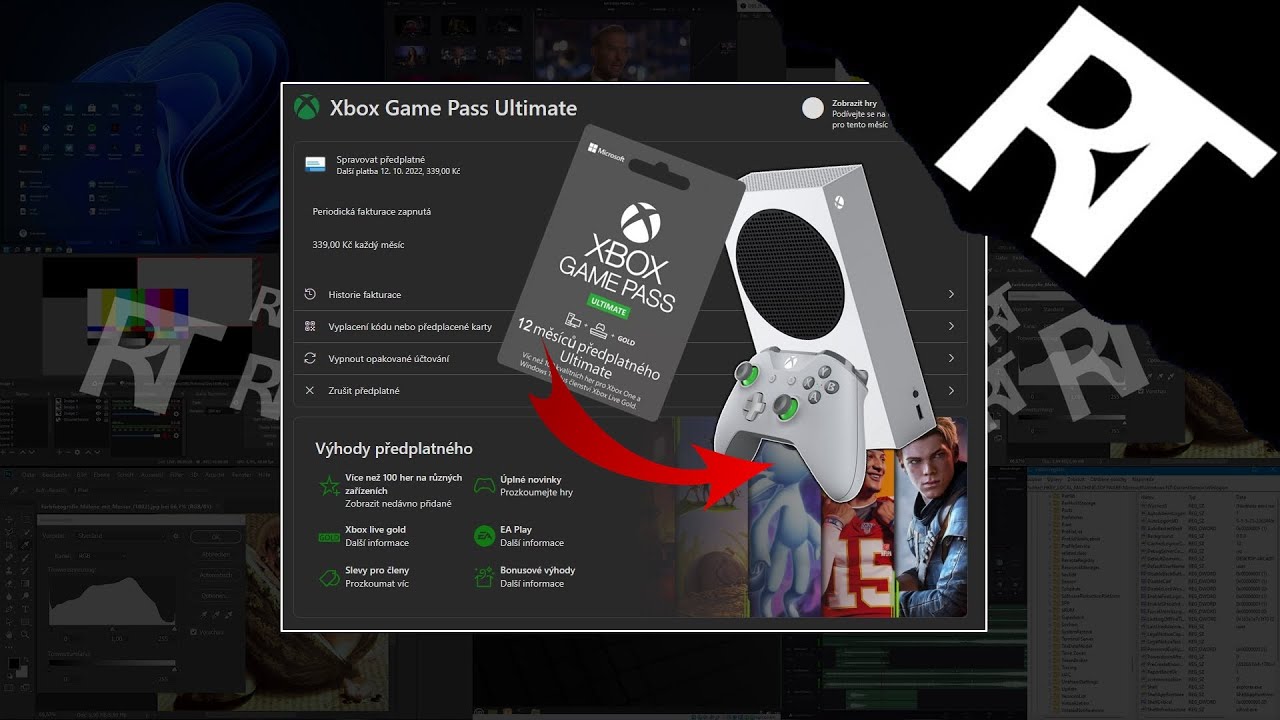This screenshot has width=1280, height=720.
Task: Open the Ebene menu in Photoshop
Action: coord(102,475)
